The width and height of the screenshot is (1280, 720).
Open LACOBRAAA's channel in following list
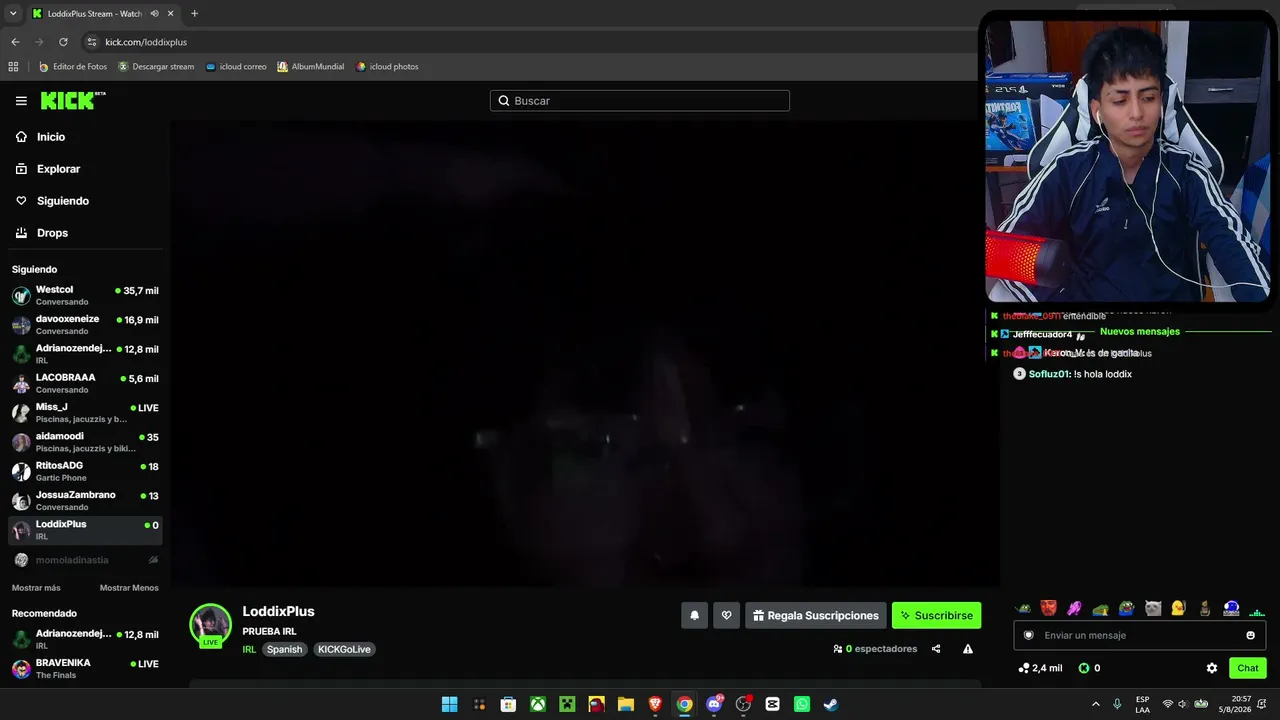pyautogui.click(x=85, y=383)
